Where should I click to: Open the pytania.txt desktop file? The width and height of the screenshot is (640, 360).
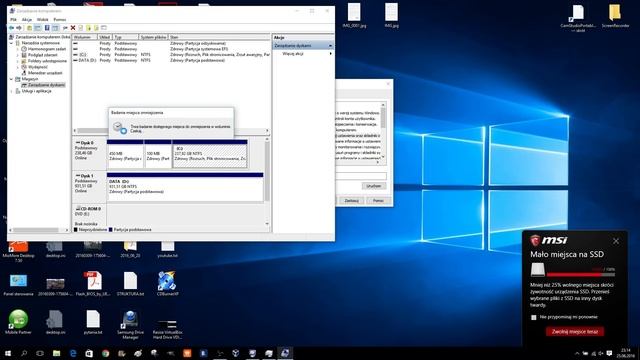click(x=93, y=322)
